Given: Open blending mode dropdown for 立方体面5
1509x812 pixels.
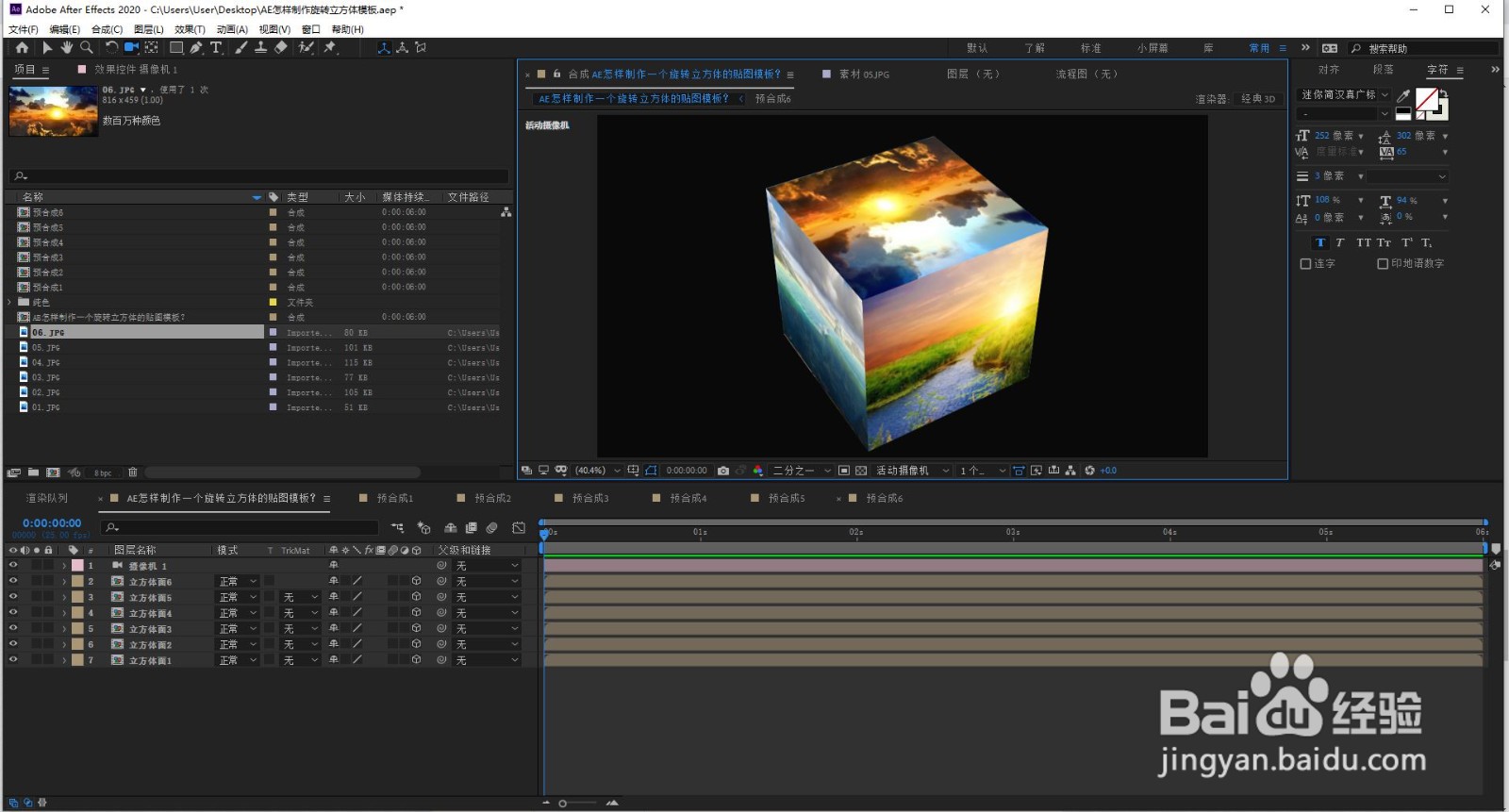Looking at the screenshot, I should point(238,598).
